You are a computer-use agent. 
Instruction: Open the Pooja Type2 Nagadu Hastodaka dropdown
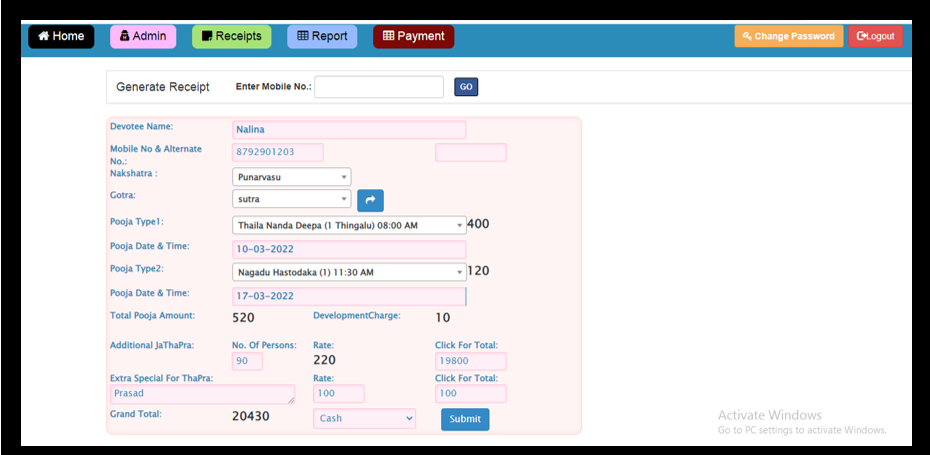[x=349, y=272]
